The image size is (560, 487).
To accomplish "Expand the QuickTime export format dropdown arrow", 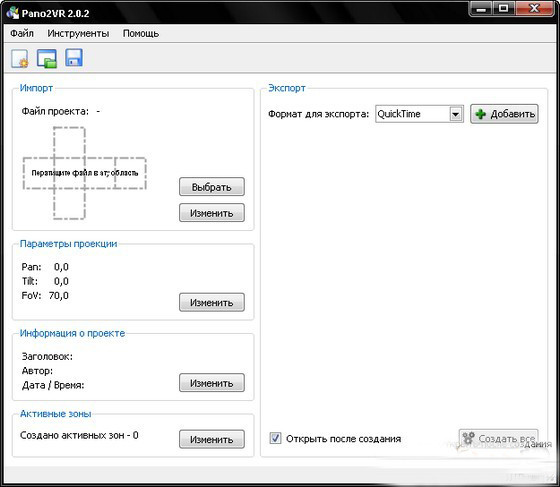I will click(x=455, y=114).
